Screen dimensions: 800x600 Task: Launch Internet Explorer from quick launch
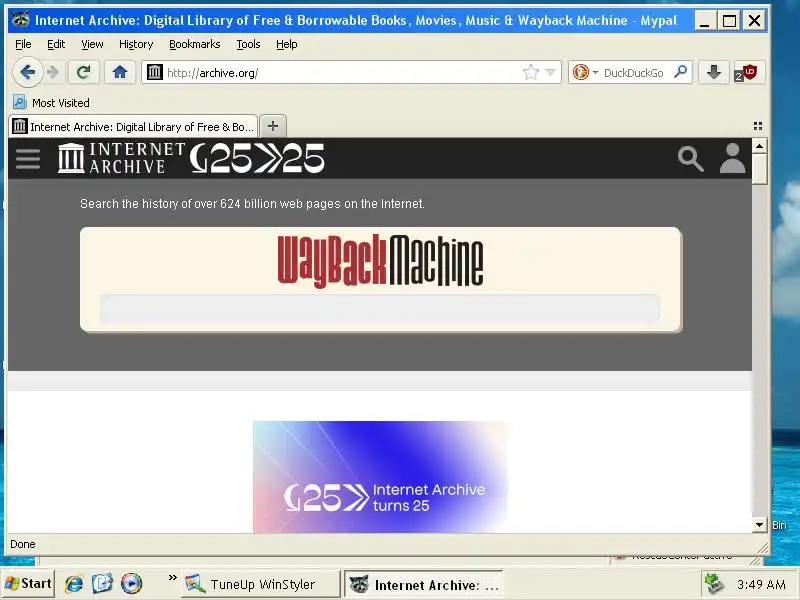click(74, 584)
